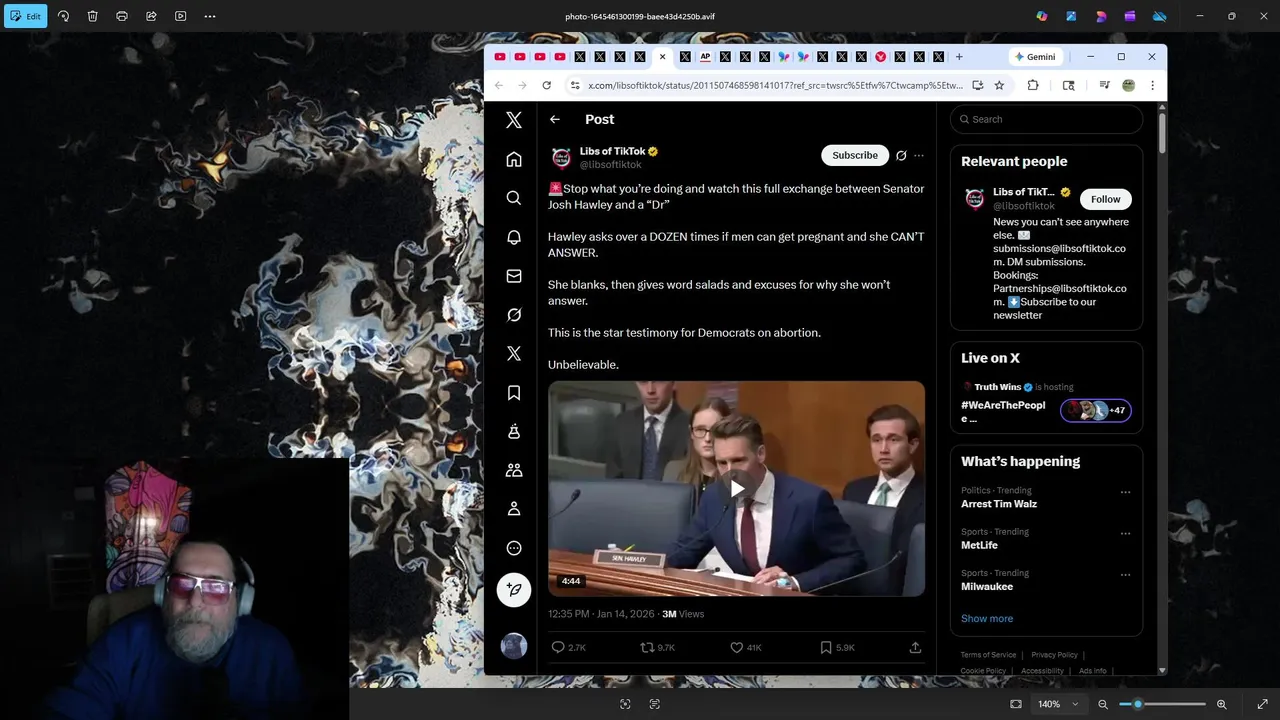This screenshot has width=1280, height=720.
Task: Click the OneDrive cloud icon in Photos
Action: pyautogui.click(x=1159, y=16)
